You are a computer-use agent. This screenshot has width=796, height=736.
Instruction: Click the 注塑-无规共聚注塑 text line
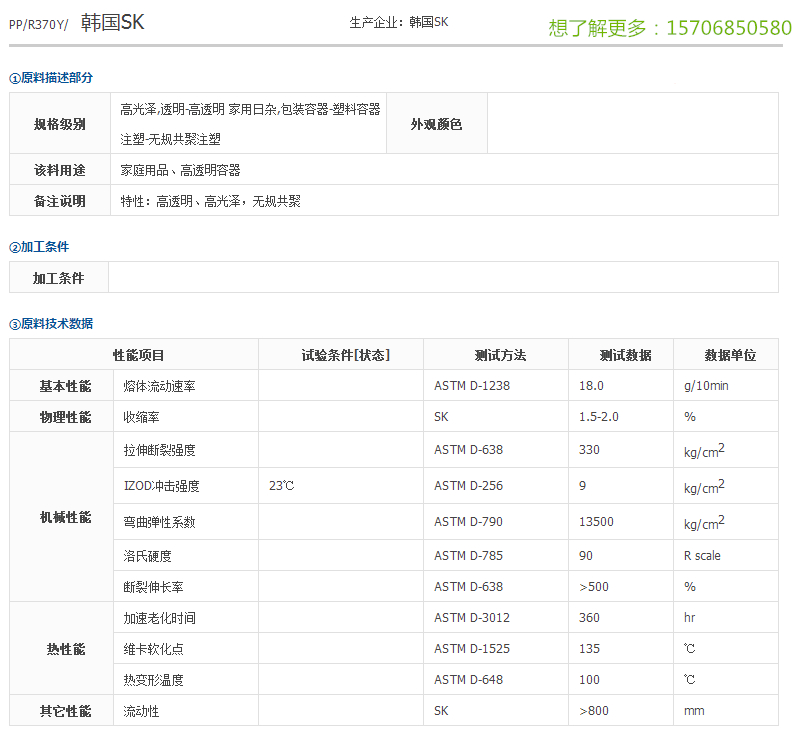171,139
